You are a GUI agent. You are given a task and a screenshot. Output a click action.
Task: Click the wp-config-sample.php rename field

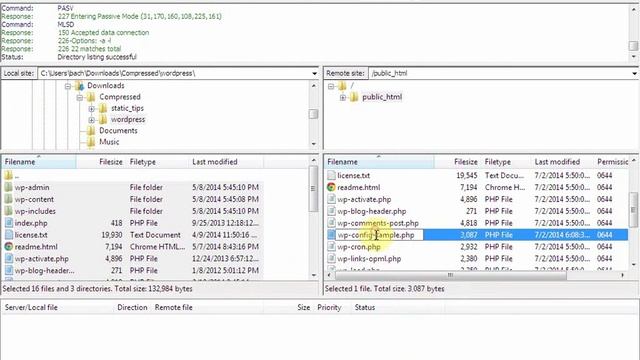coord(379,235)
